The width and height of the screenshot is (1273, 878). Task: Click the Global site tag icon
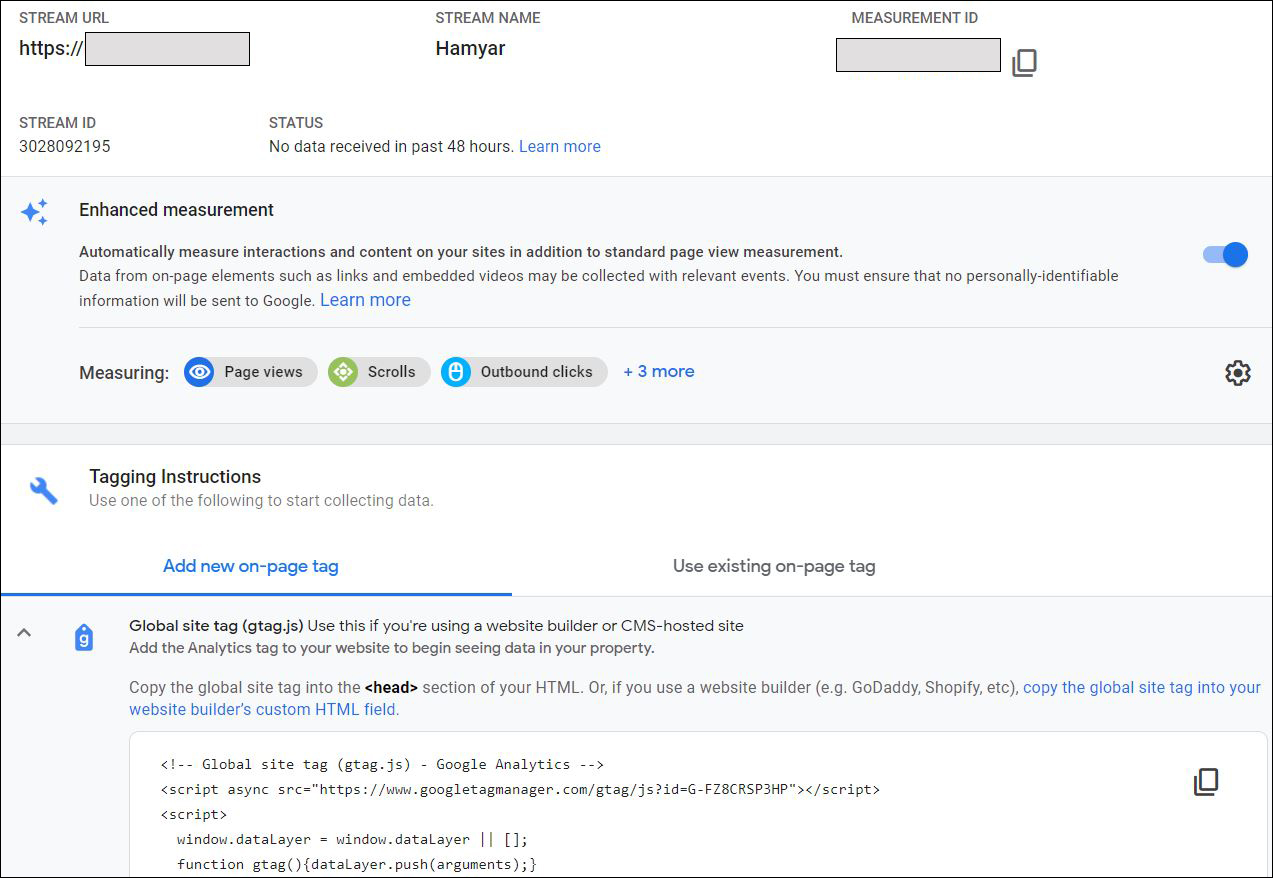tap(84, 638)
